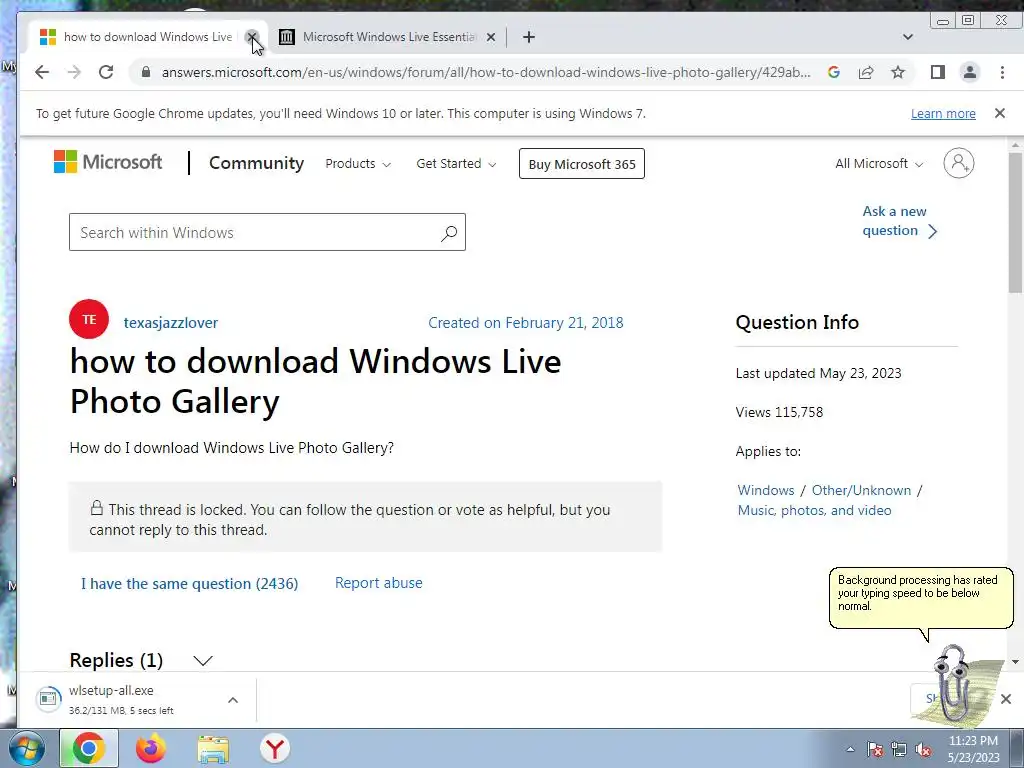Click the Views 115,758 text
The image size is (1024, 768).
point(779,412)
